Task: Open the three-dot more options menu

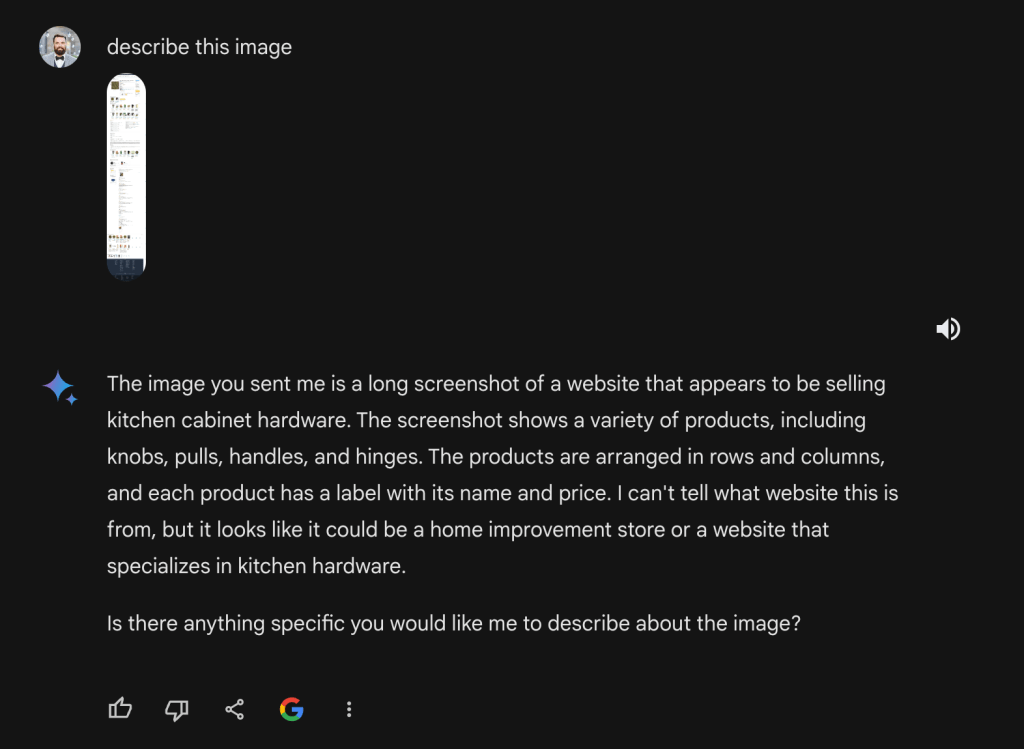Action: (x=349, y=709)
